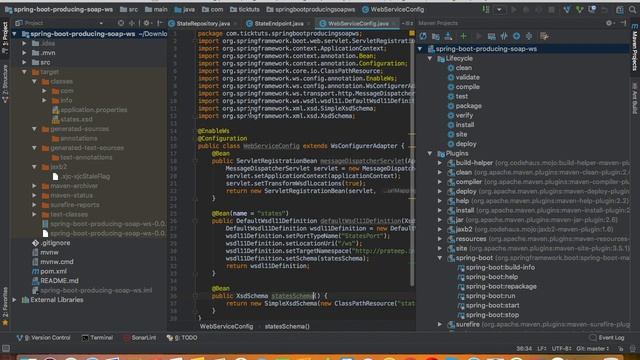Open TODO tool window
Image resolution: width=640 pixels, height=360 pixels.
click(x=182, y=338)
